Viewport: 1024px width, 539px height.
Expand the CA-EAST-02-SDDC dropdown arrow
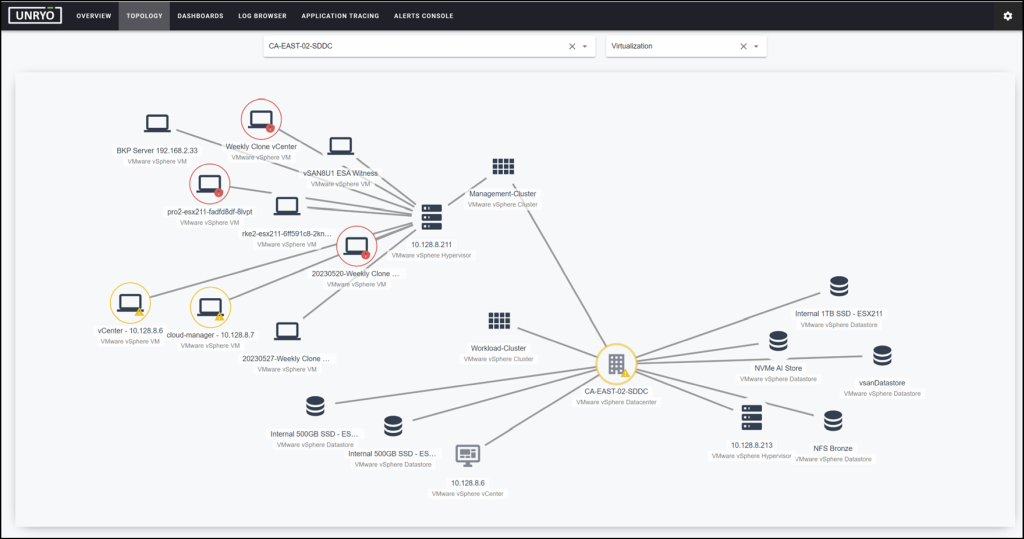584,46
